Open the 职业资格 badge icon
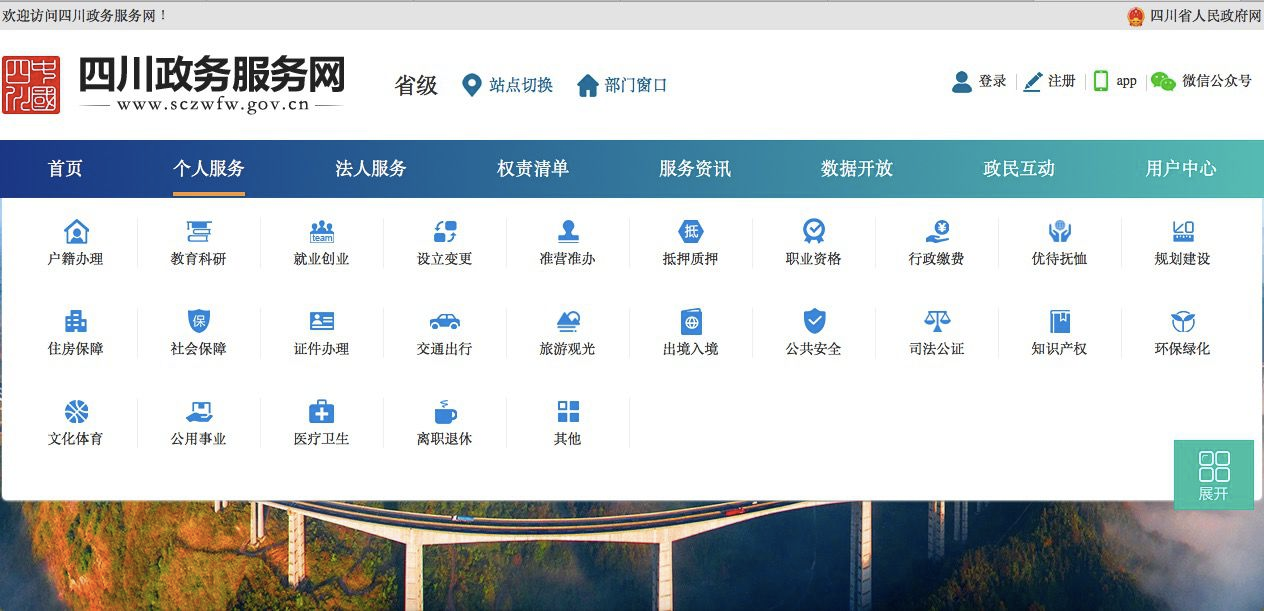The width and height of the screenshot is (1264, 611). (814, 232)
